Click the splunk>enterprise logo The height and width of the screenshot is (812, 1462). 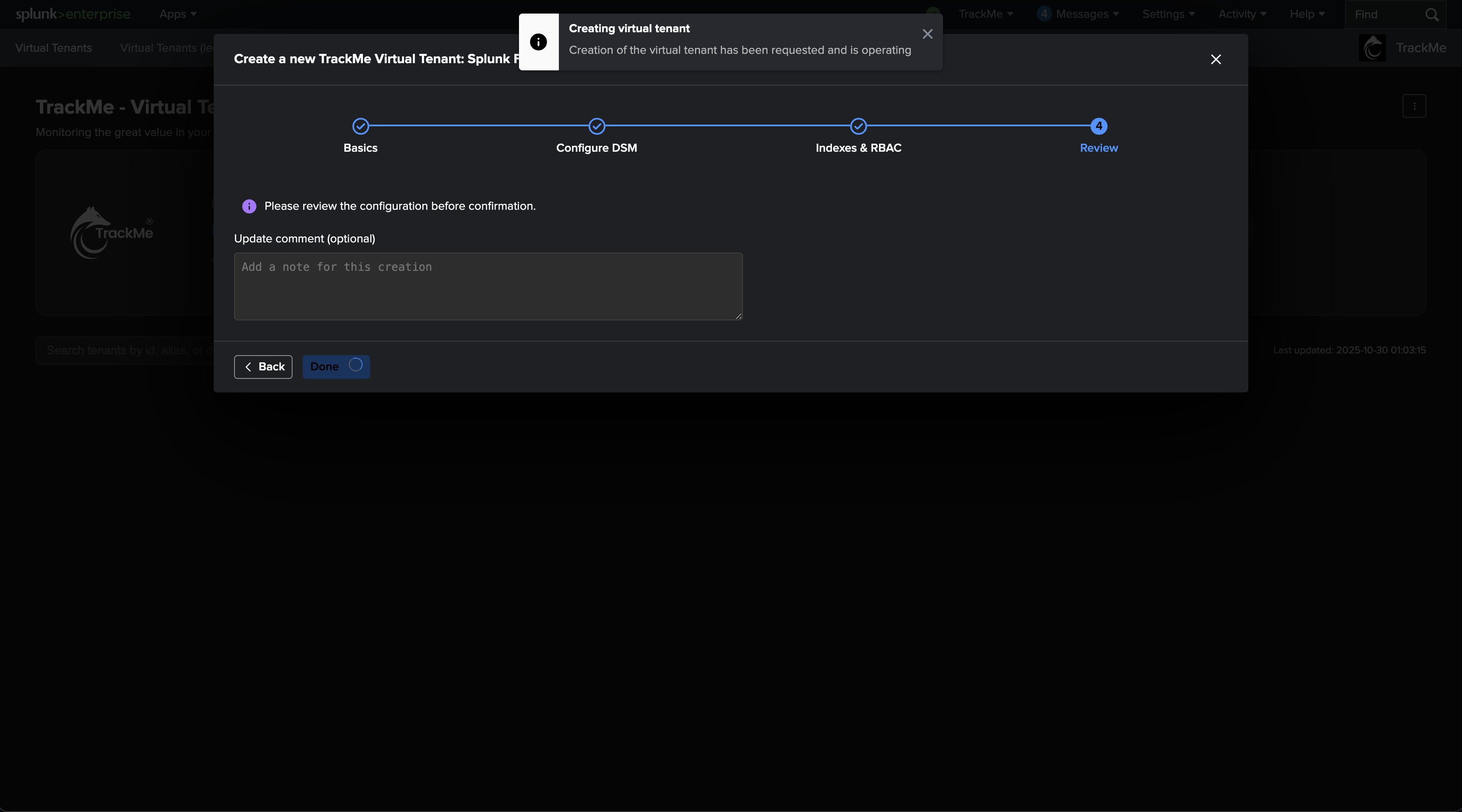click(73, 14)
